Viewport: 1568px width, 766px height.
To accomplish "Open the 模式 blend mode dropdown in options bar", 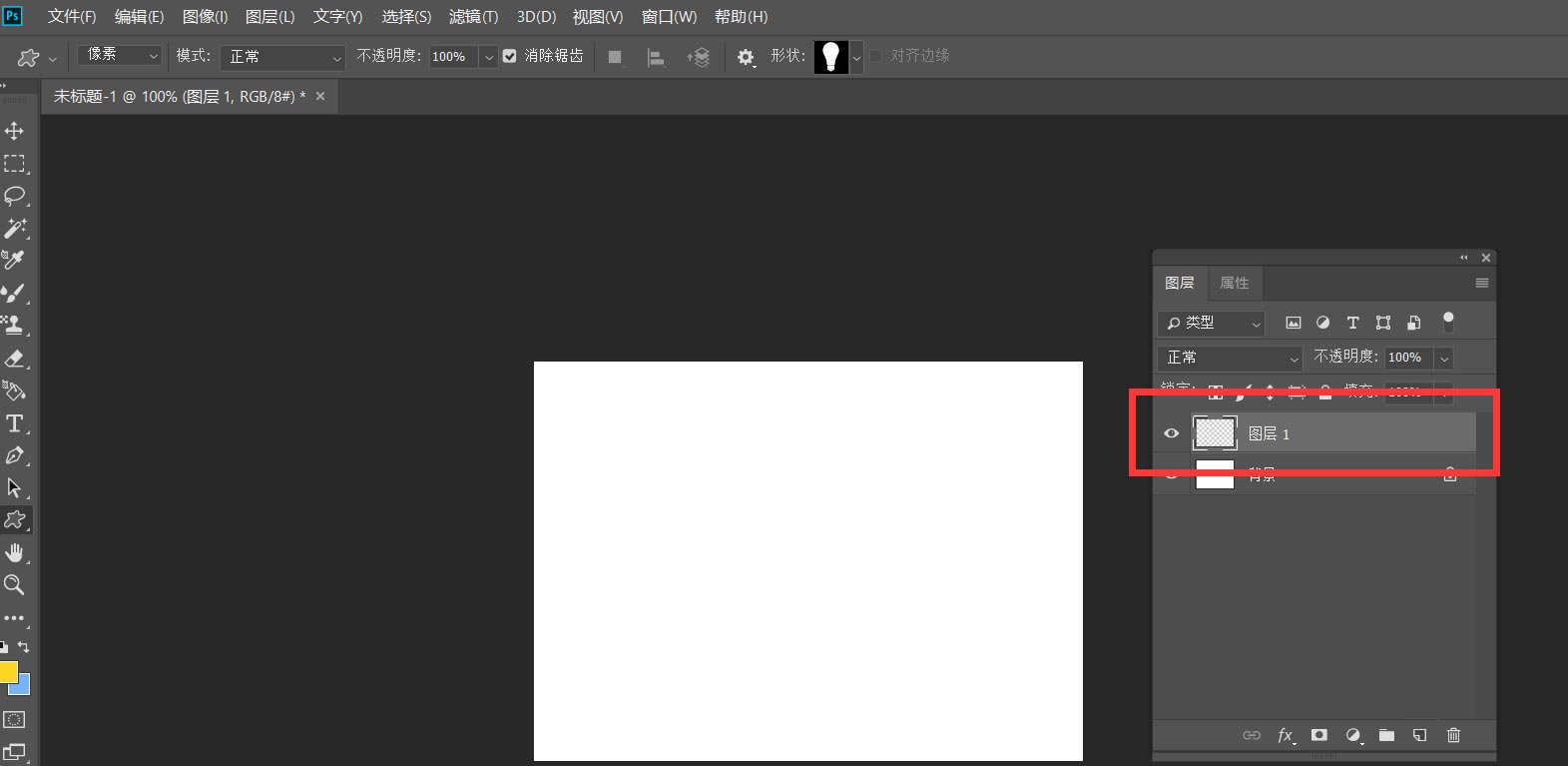I will click(282, 57).
